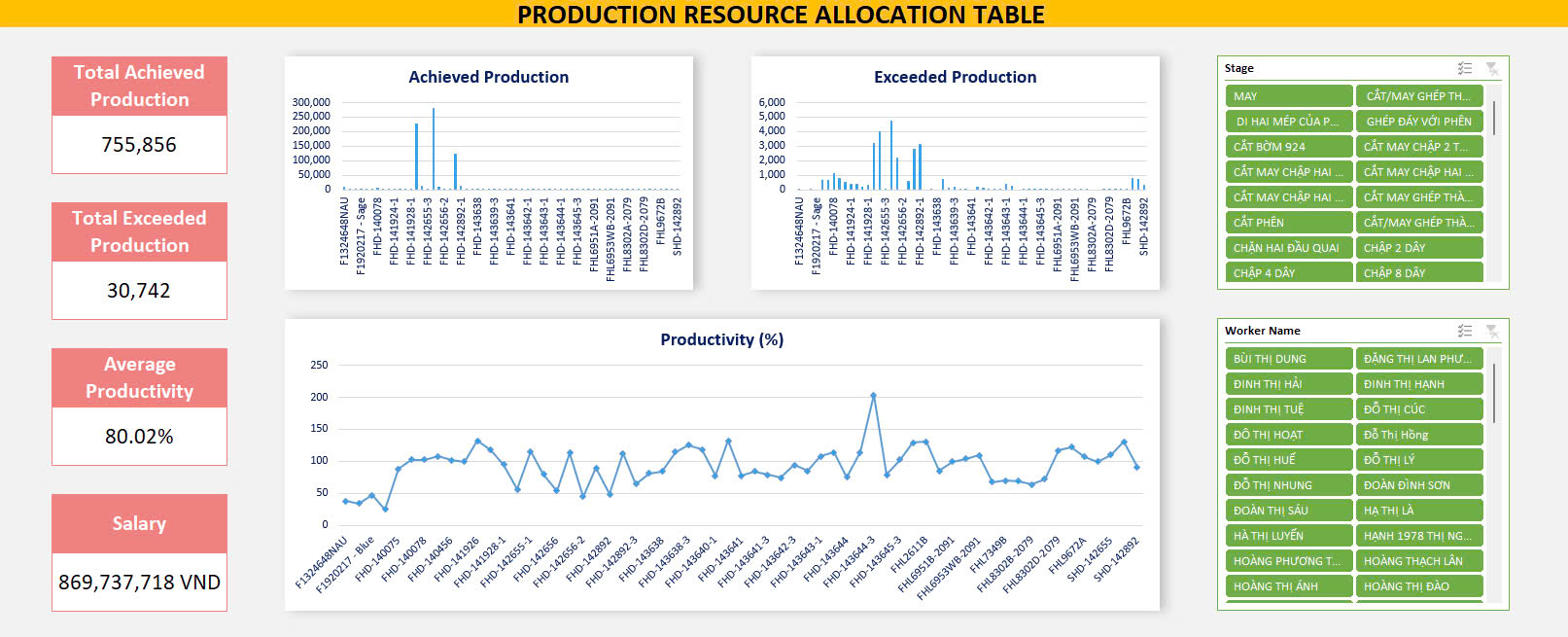The height and width of the screenshot is (637, 1568).
Task: Filter Stage by MAY
Action: point(1288,96)
